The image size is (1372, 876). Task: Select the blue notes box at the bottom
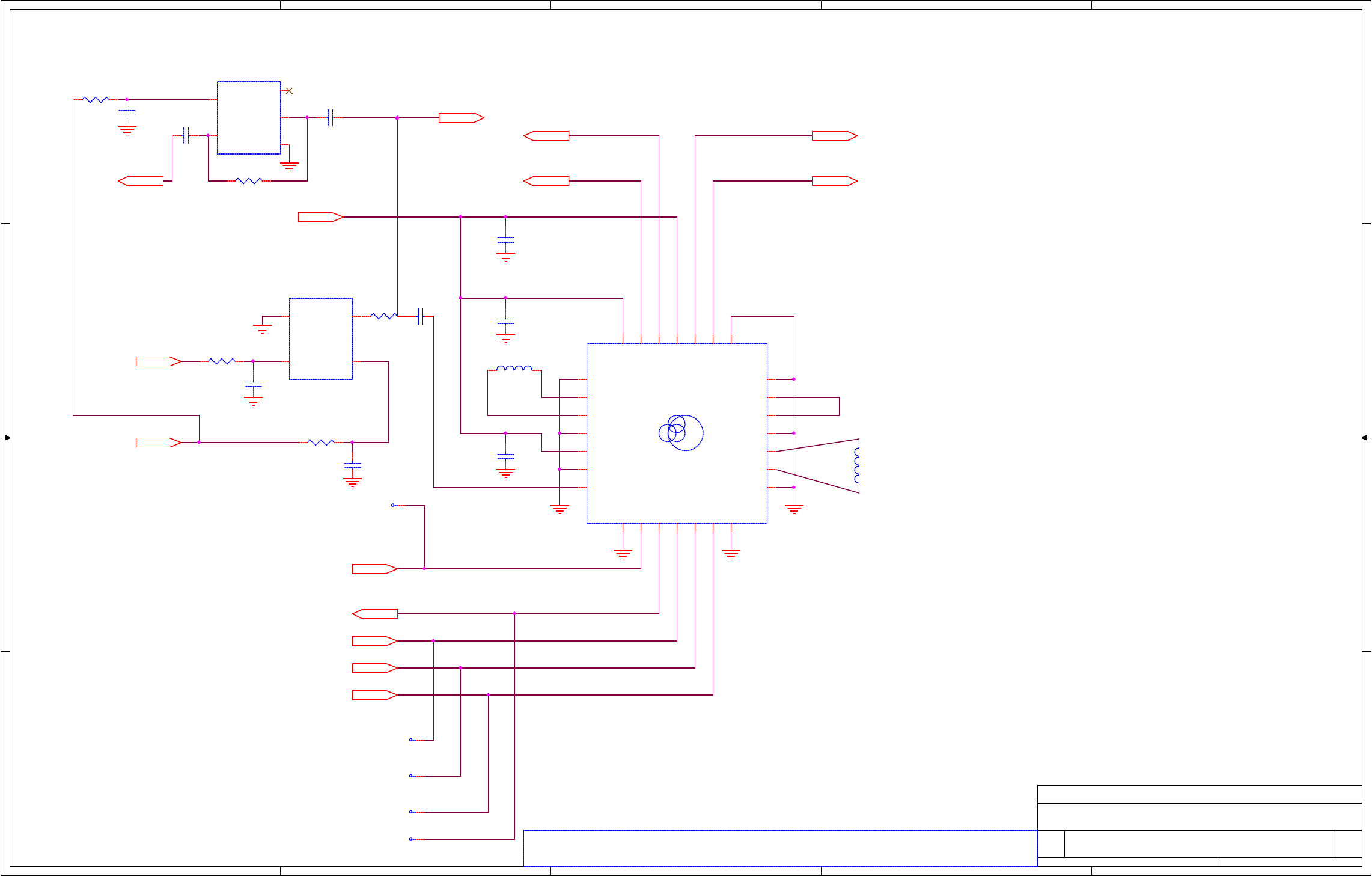tap(780, 848)
